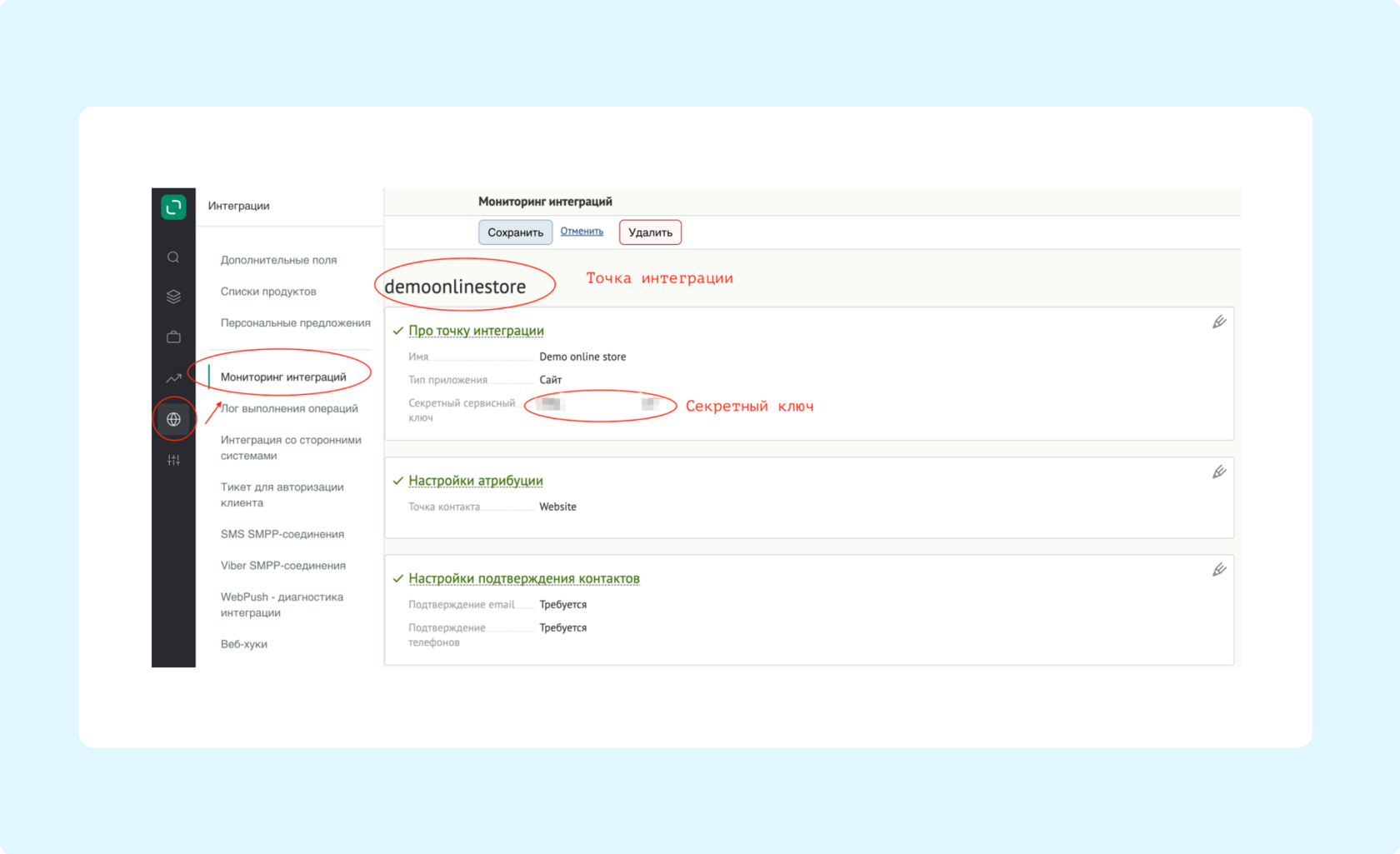
Task: Edit the 'Настройки атрибуции' section pencil icon
Action: pyautogui.click(x=1219, y=472)
